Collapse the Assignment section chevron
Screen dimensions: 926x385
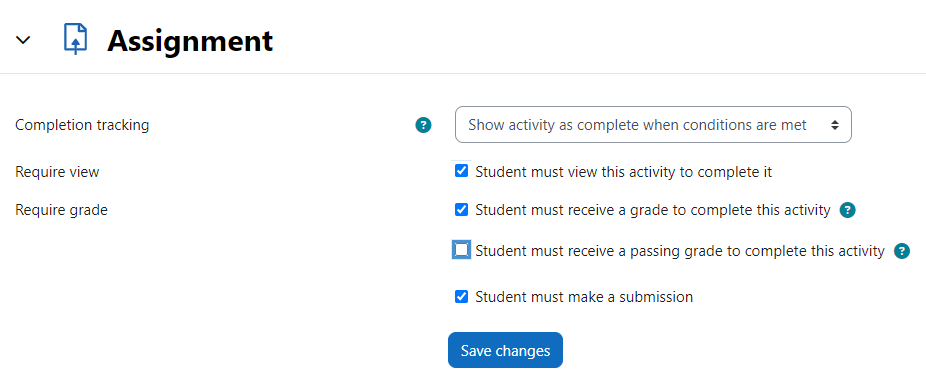point(23,40)
